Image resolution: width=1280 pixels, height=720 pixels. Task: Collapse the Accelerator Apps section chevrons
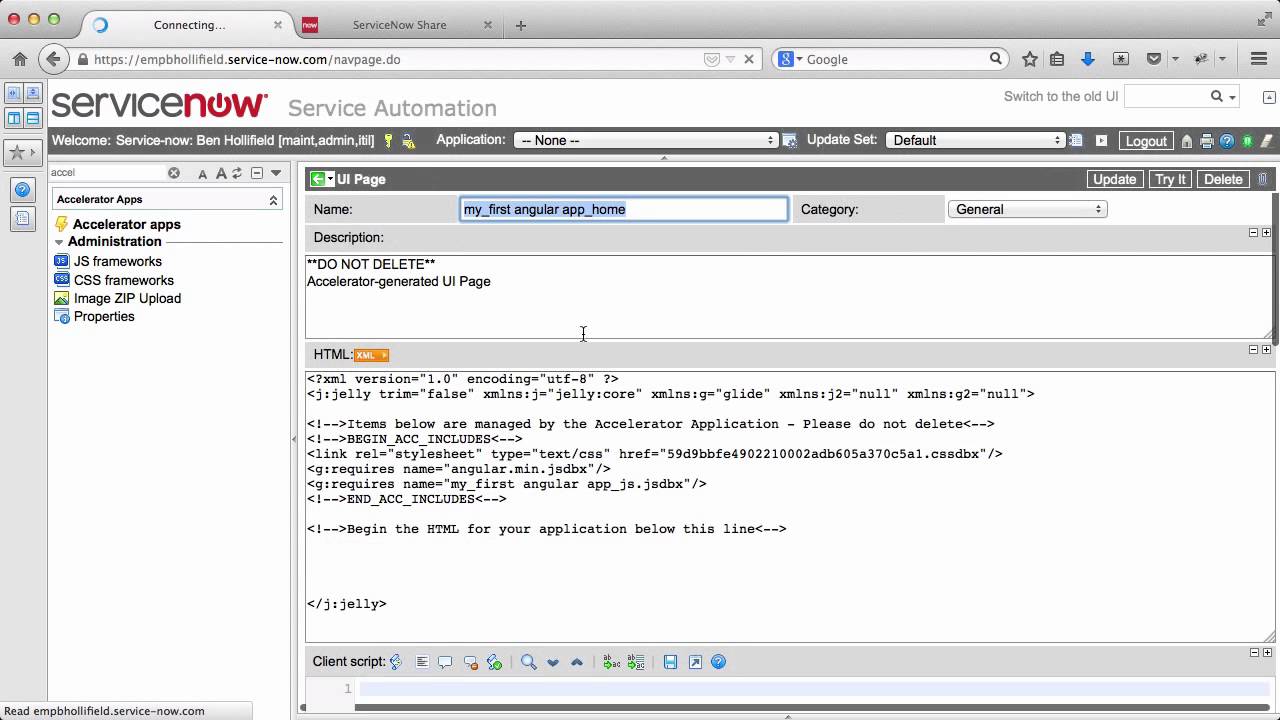(273, 200)
